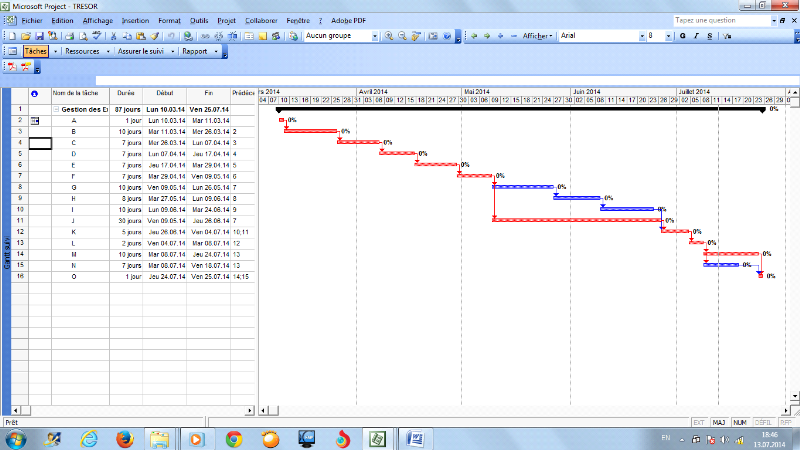Run the spelling check
Image resolution: width=800 pixels, height=450 pixels.
point(96,36)
